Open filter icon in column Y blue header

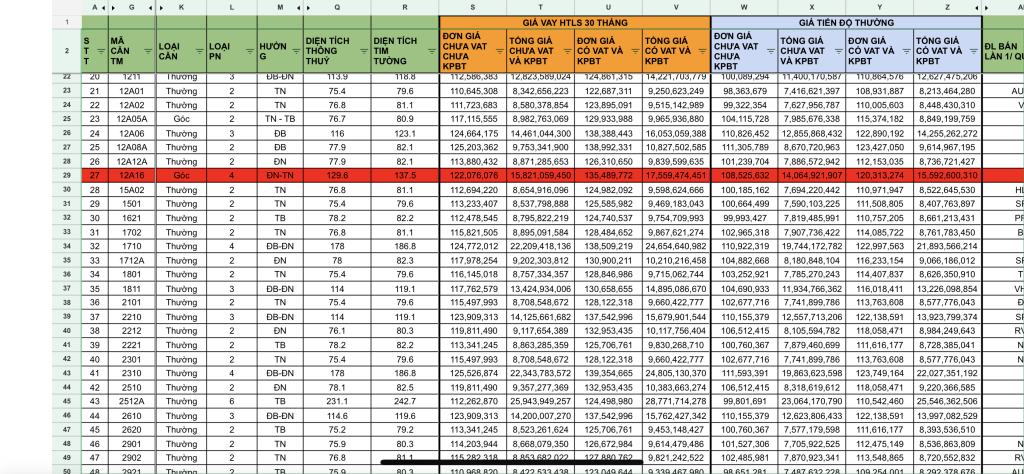[x=906, y=51]
